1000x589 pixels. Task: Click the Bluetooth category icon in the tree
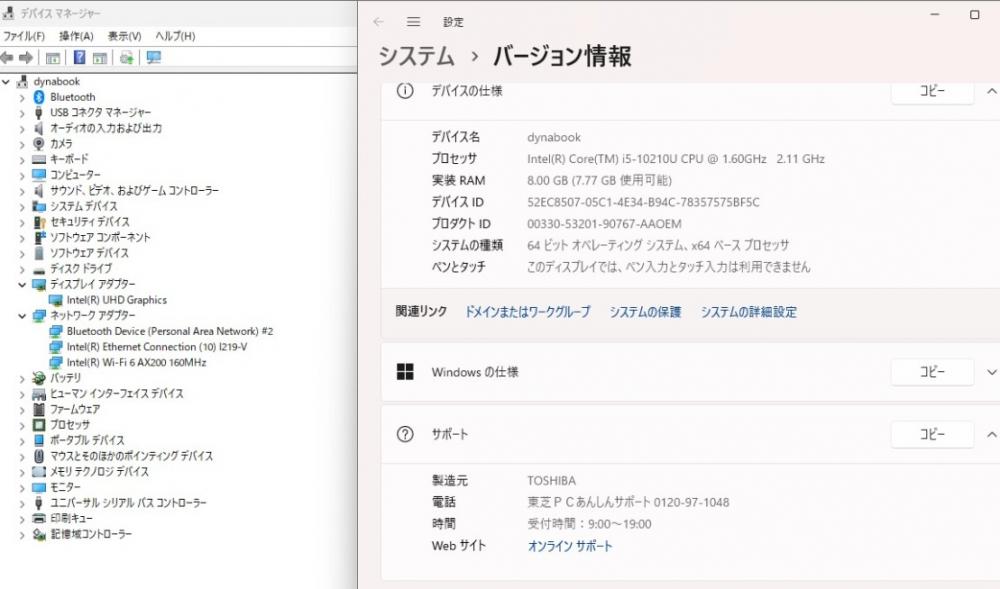coord(39,97)
